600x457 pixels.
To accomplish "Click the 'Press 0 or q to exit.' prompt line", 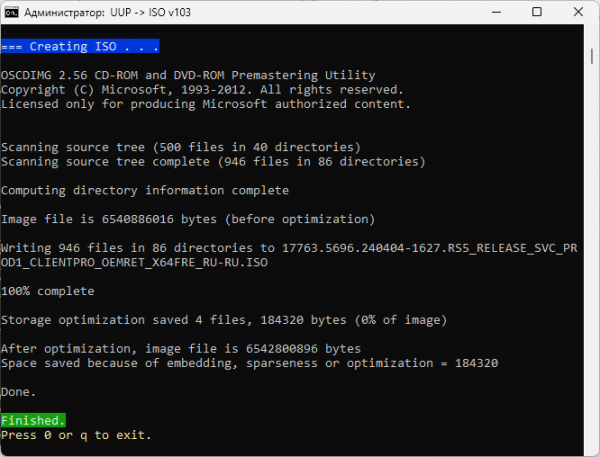I will [76, 435].
